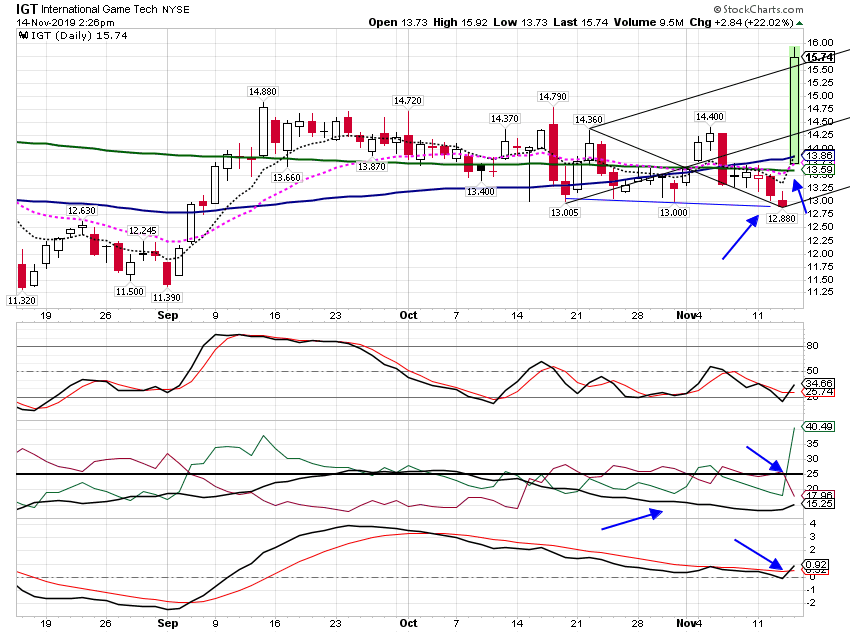Click the 0.92 MACD value tag
The height and width of the screenshot is (633, 850).
(x=816, y=565)
